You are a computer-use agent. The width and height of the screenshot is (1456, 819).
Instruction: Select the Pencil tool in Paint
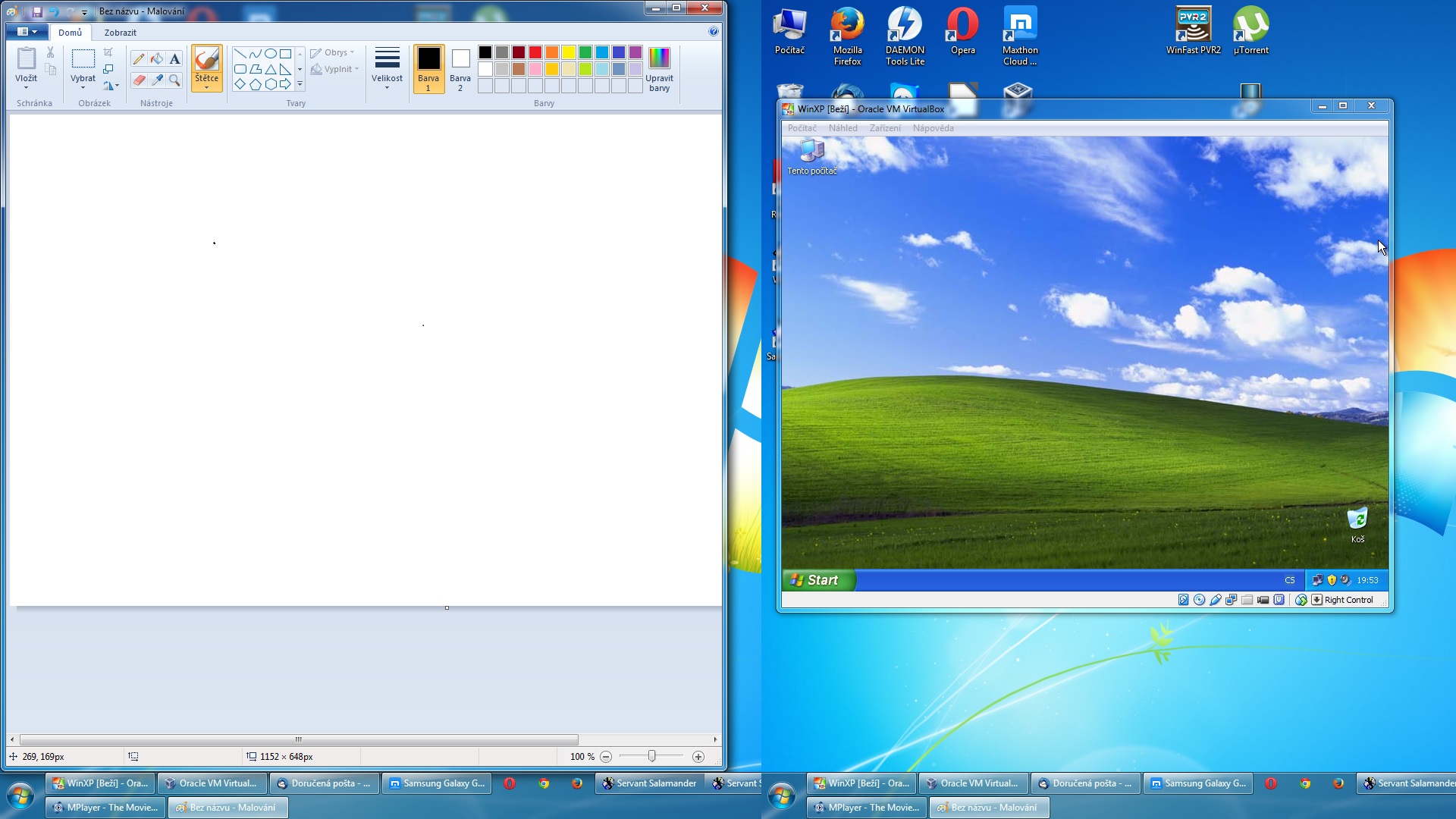click(139, 58)
